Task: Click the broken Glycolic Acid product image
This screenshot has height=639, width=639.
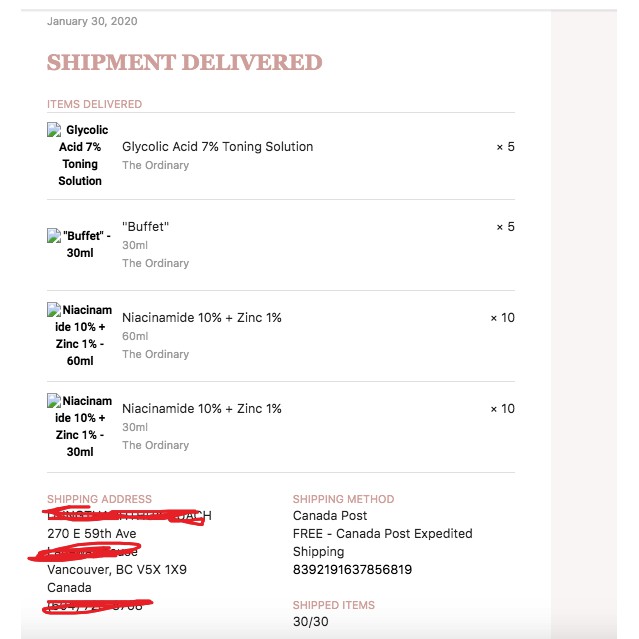Action: click(x=79, y=155)
